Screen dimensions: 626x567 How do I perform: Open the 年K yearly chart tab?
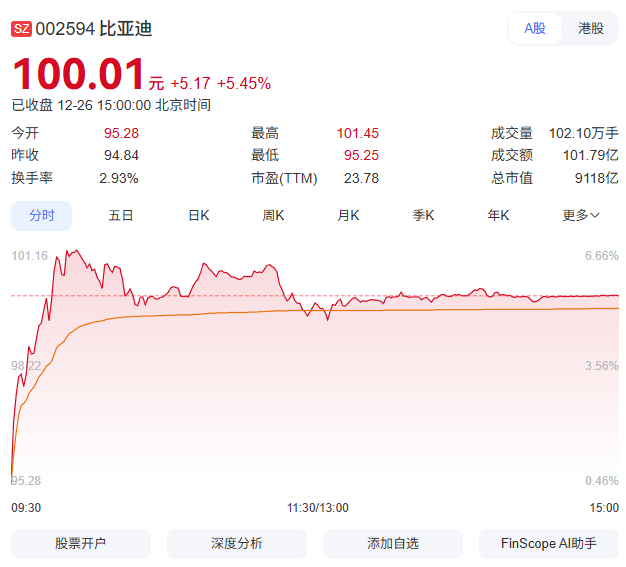498,215
